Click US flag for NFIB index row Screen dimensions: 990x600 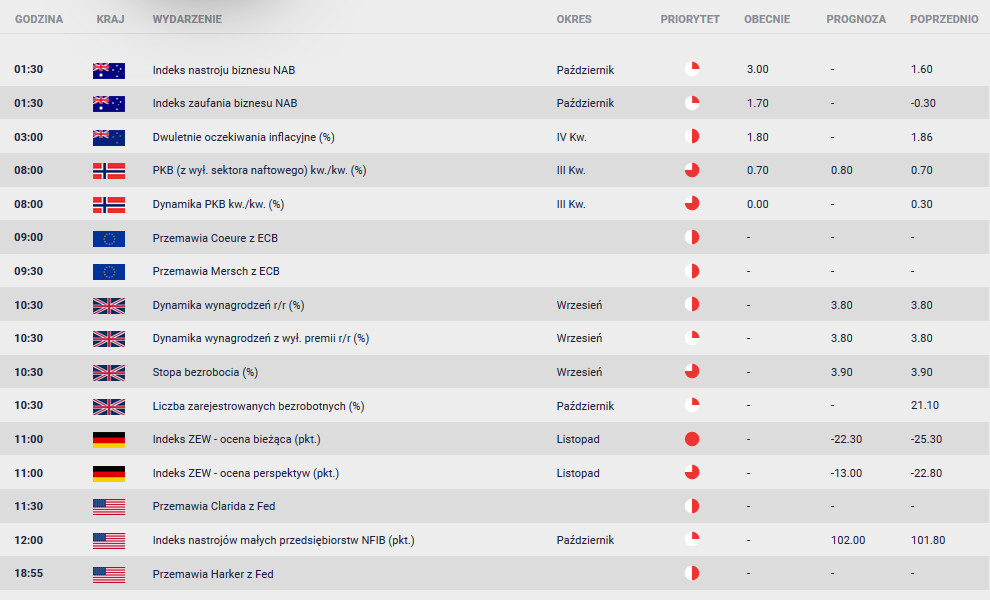(x=109, y=541)
